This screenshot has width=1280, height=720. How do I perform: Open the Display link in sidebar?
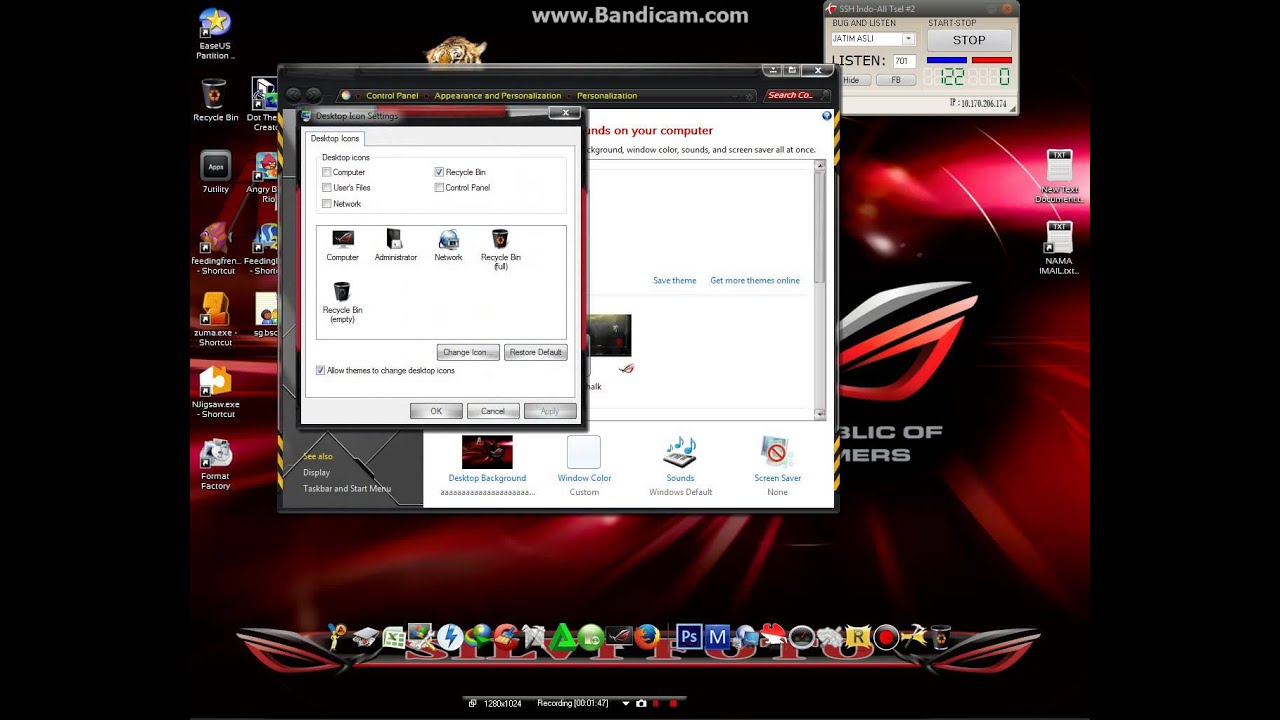(316, 473)
